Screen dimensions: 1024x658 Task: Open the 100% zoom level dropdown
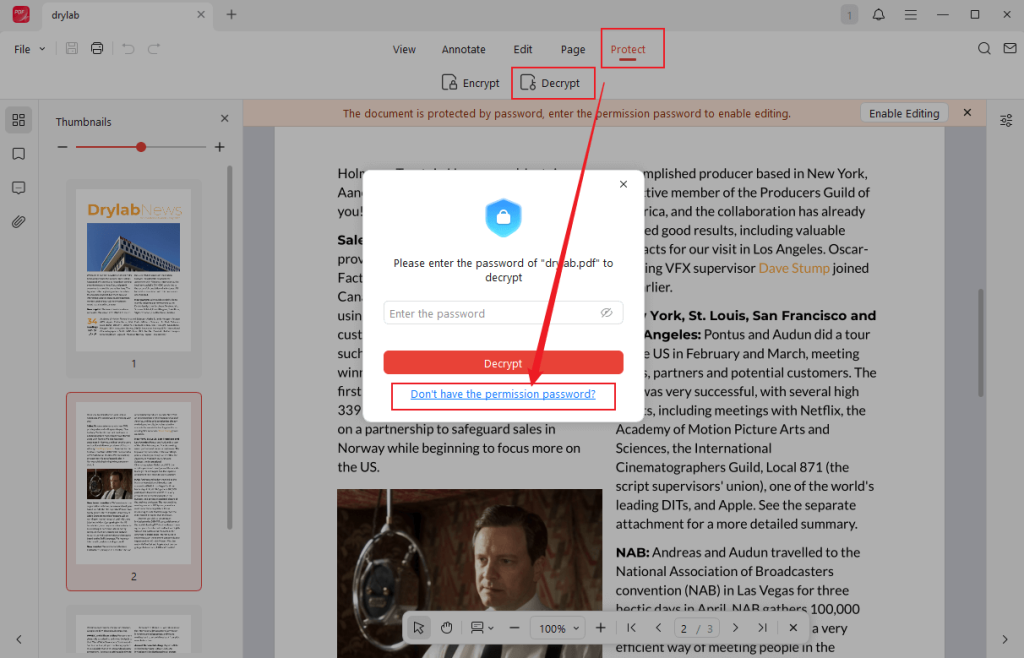click(x=557, y=627)
